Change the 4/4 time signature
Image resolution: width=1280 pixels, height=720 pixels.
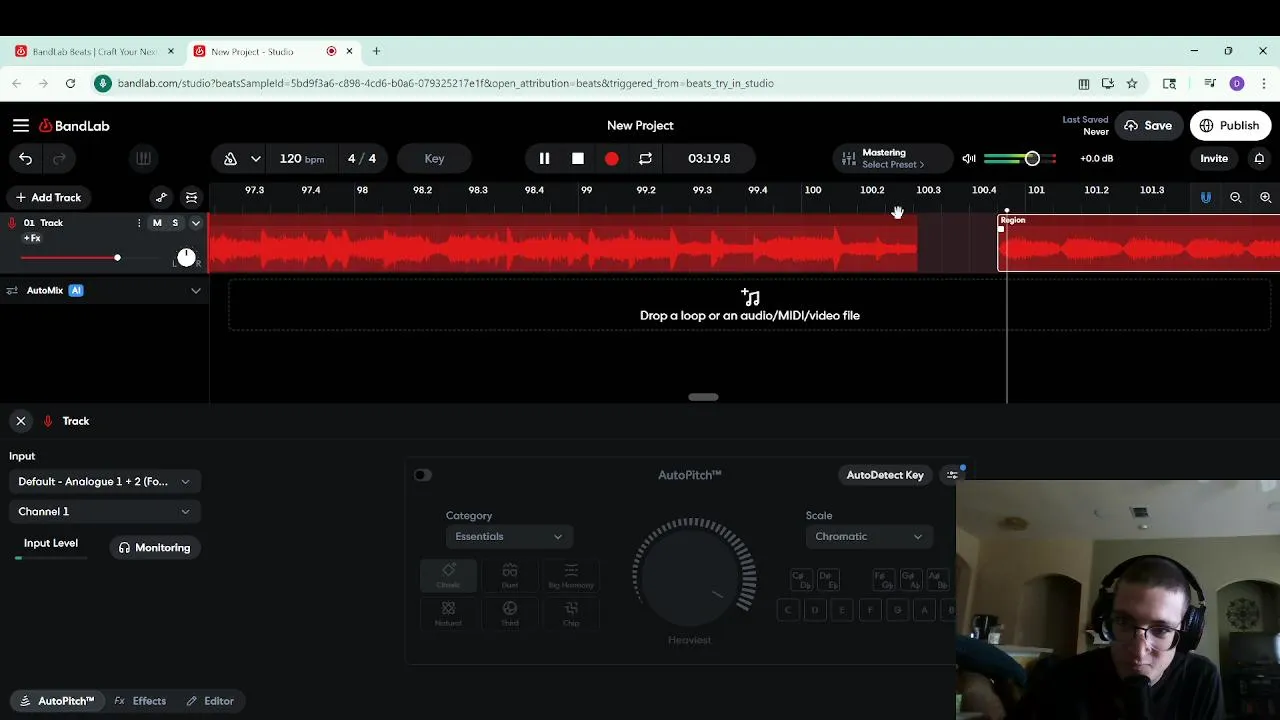click(362, 158)
